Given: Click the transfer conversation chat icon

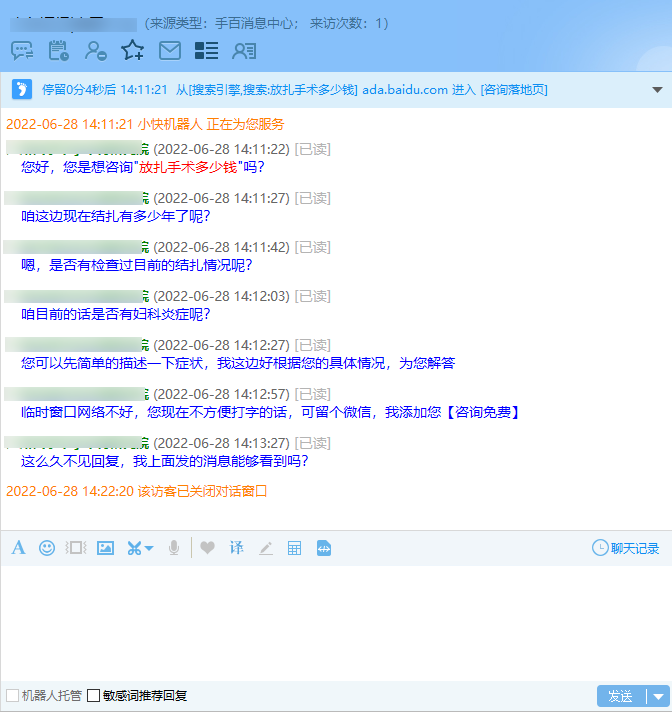Looking at the screenshot, I should pyautogui.click(x=22, y=50).
